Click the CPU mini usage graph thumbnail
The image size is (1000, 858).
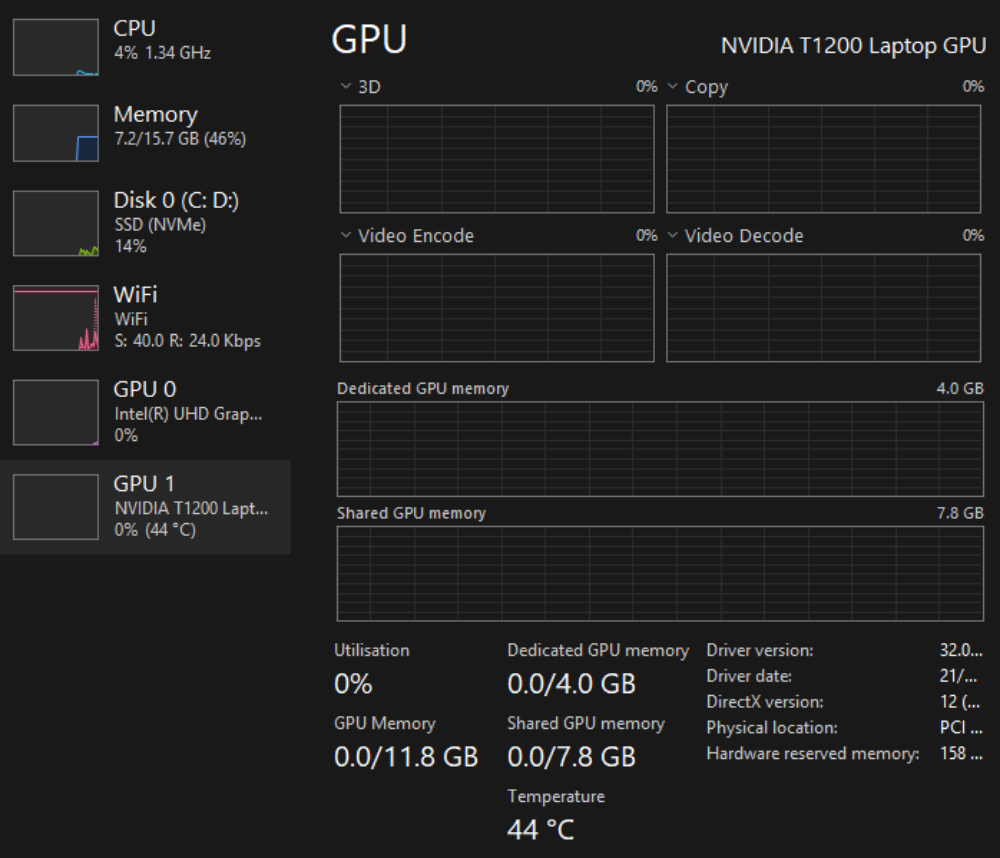click(x=56, y=47)
